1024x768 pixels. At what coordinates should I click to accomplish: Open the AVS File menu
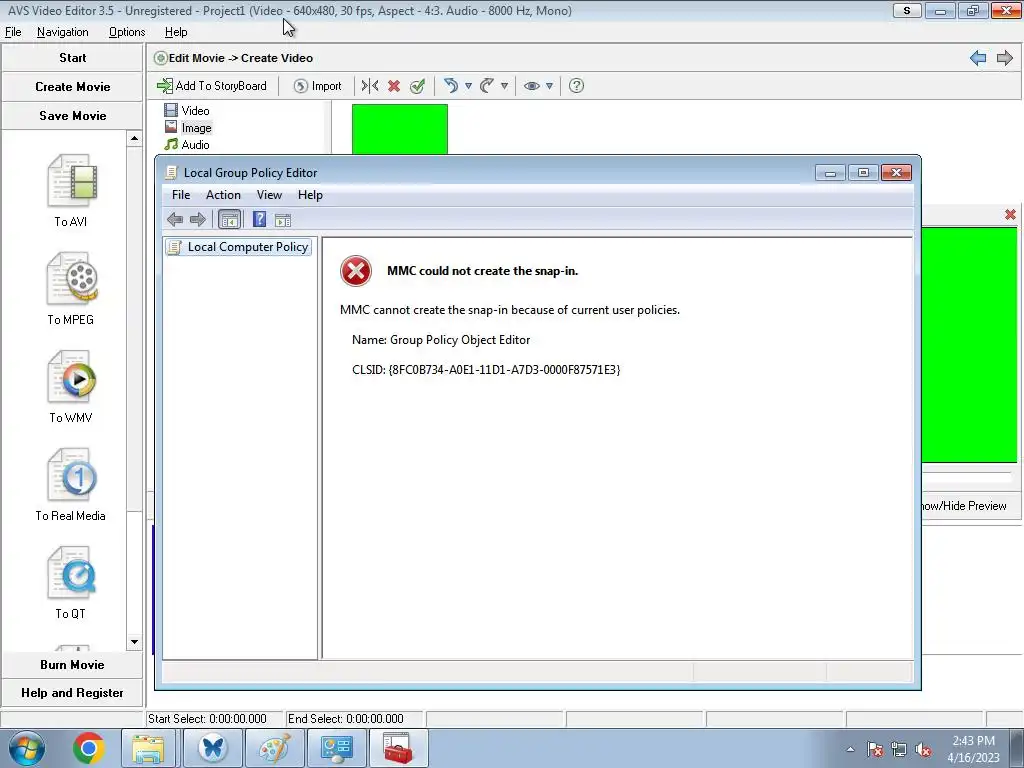point(13,32)
